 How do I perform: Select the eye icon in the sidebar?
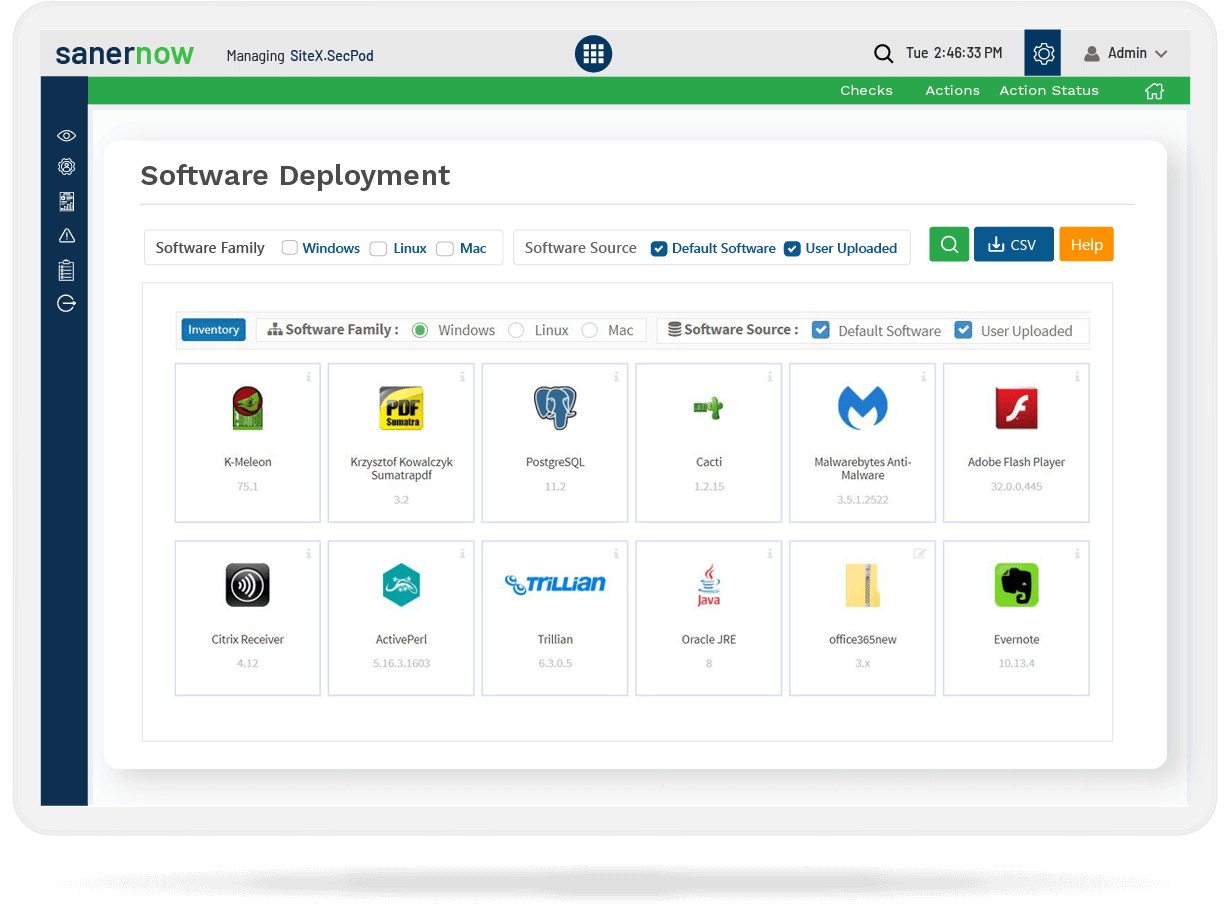[x=65, y=135]
